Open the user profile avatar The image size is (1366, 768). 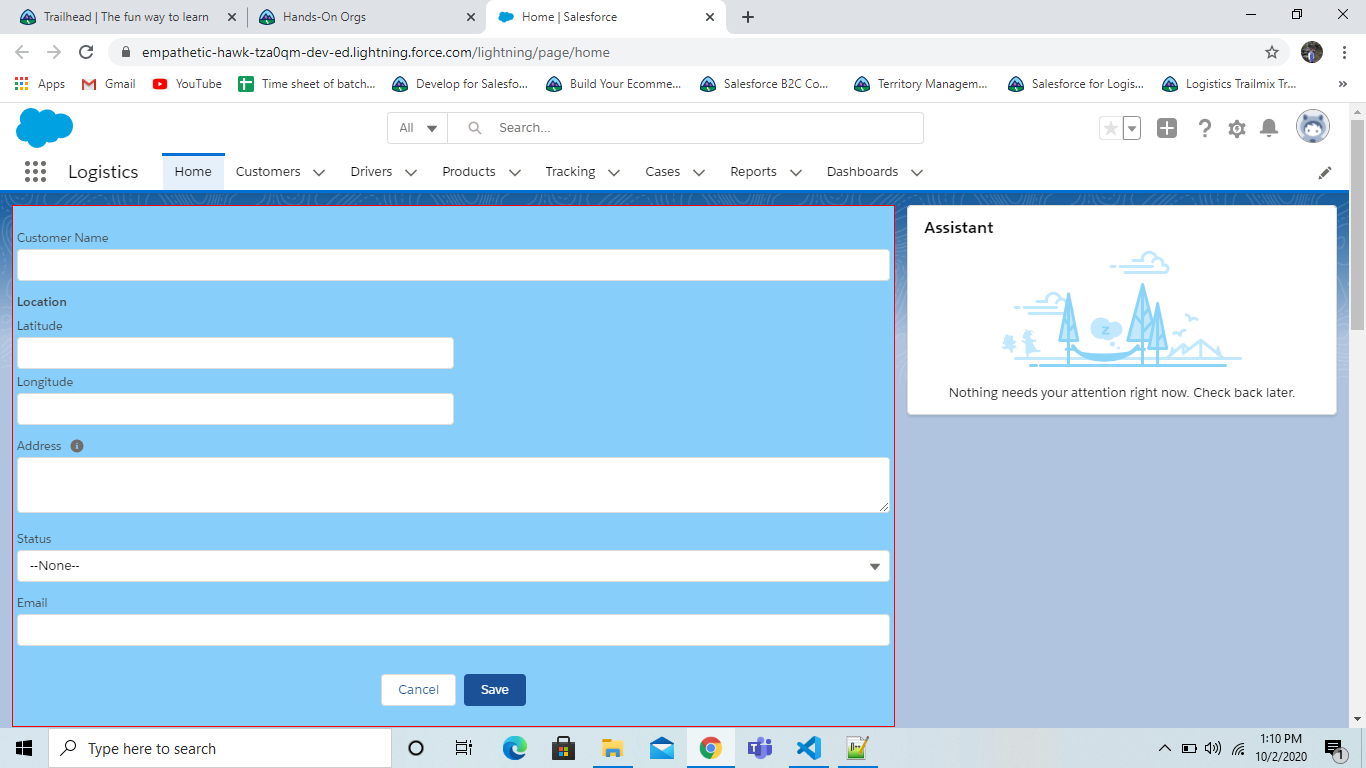tap(1313, 127)
